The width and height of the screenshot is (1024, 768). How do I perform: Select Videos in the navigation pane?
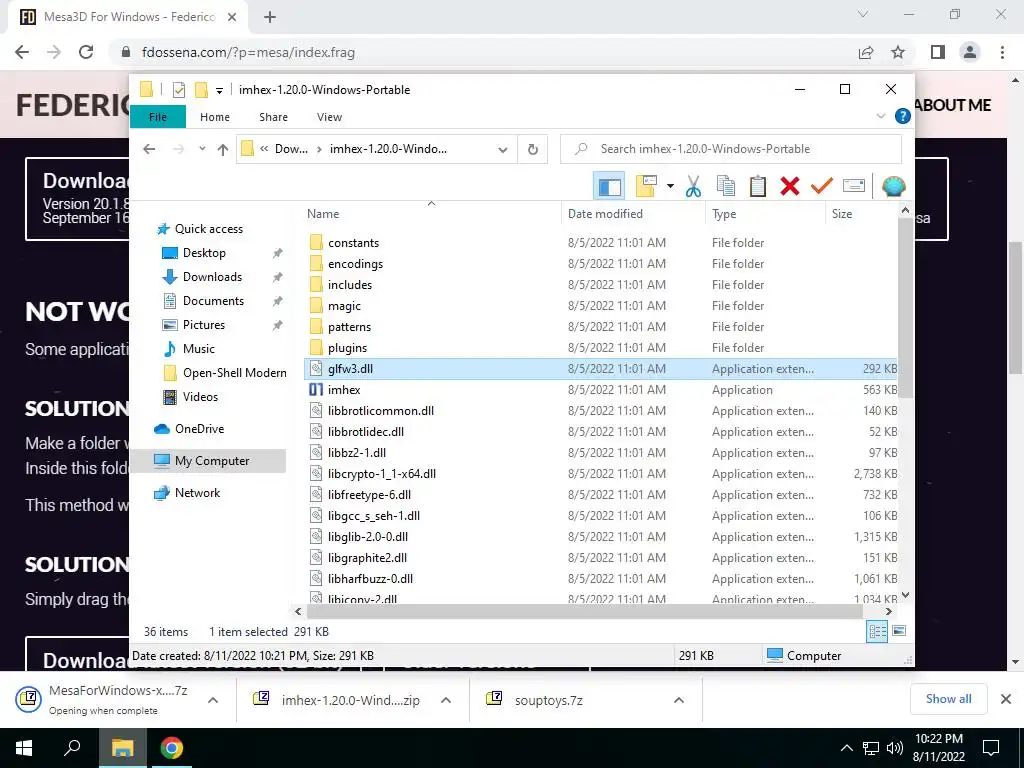[x=200, y=397]
